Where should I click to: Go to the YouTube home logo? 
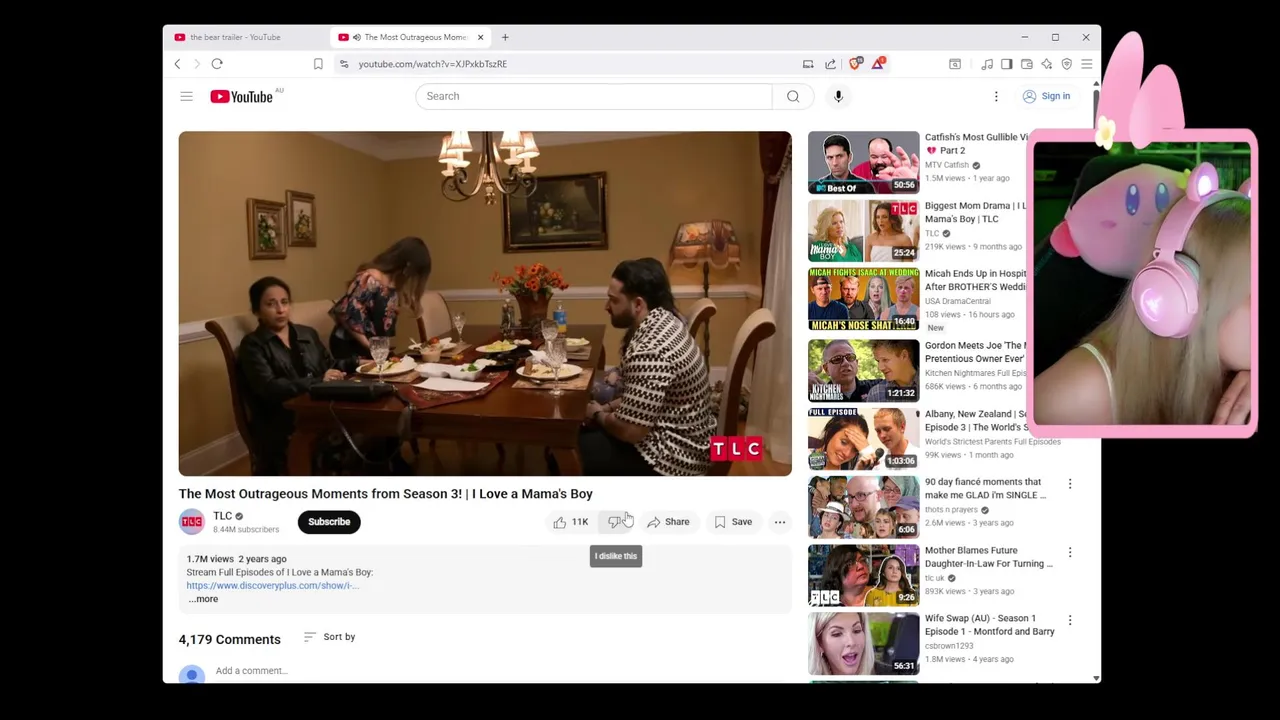pyautogui.click(x=241, y=96)
